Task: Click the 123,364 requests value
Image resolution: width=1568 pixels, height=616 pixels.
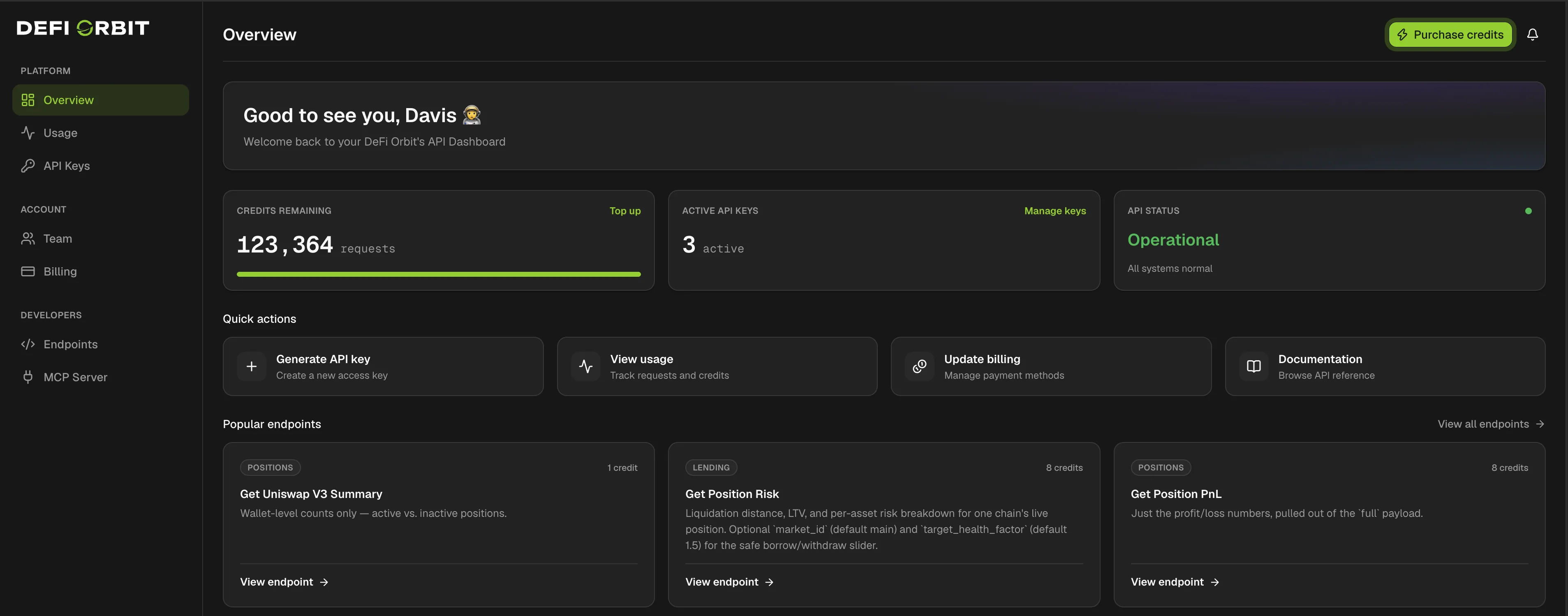Action: [316, 245]
